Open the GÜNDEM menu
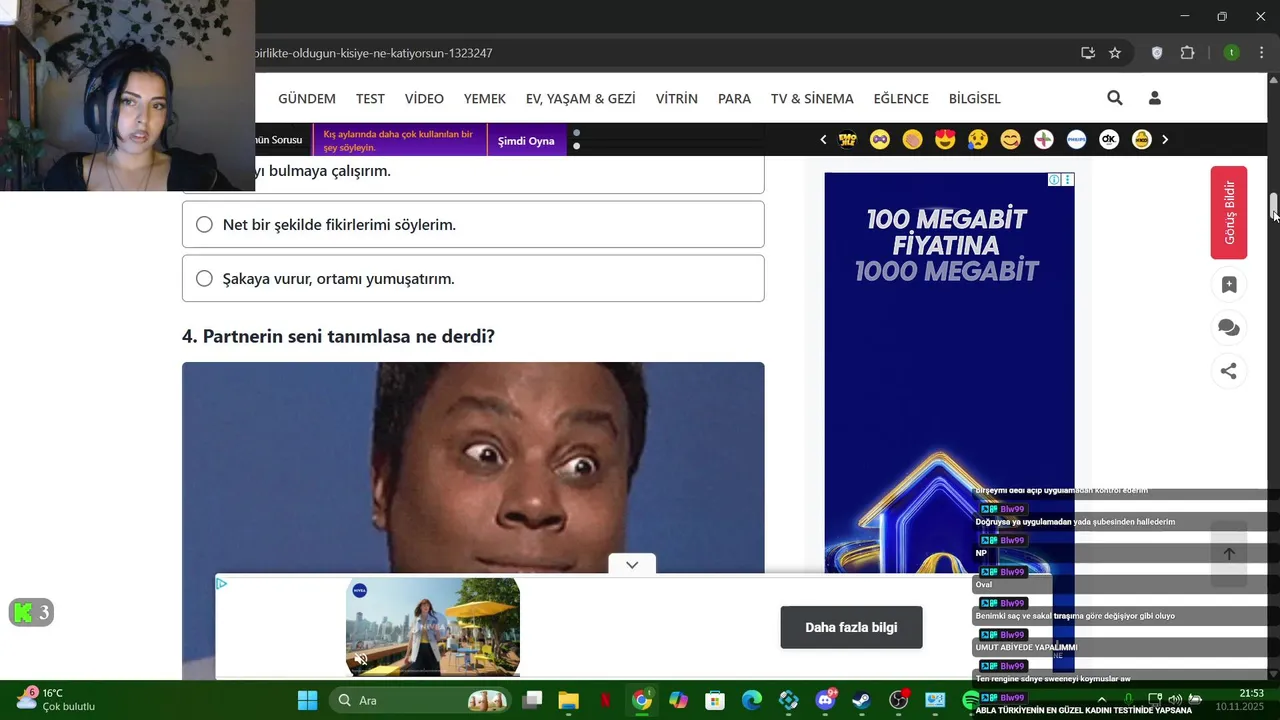This screenshot has width=1280, height=720. (307, 98)
